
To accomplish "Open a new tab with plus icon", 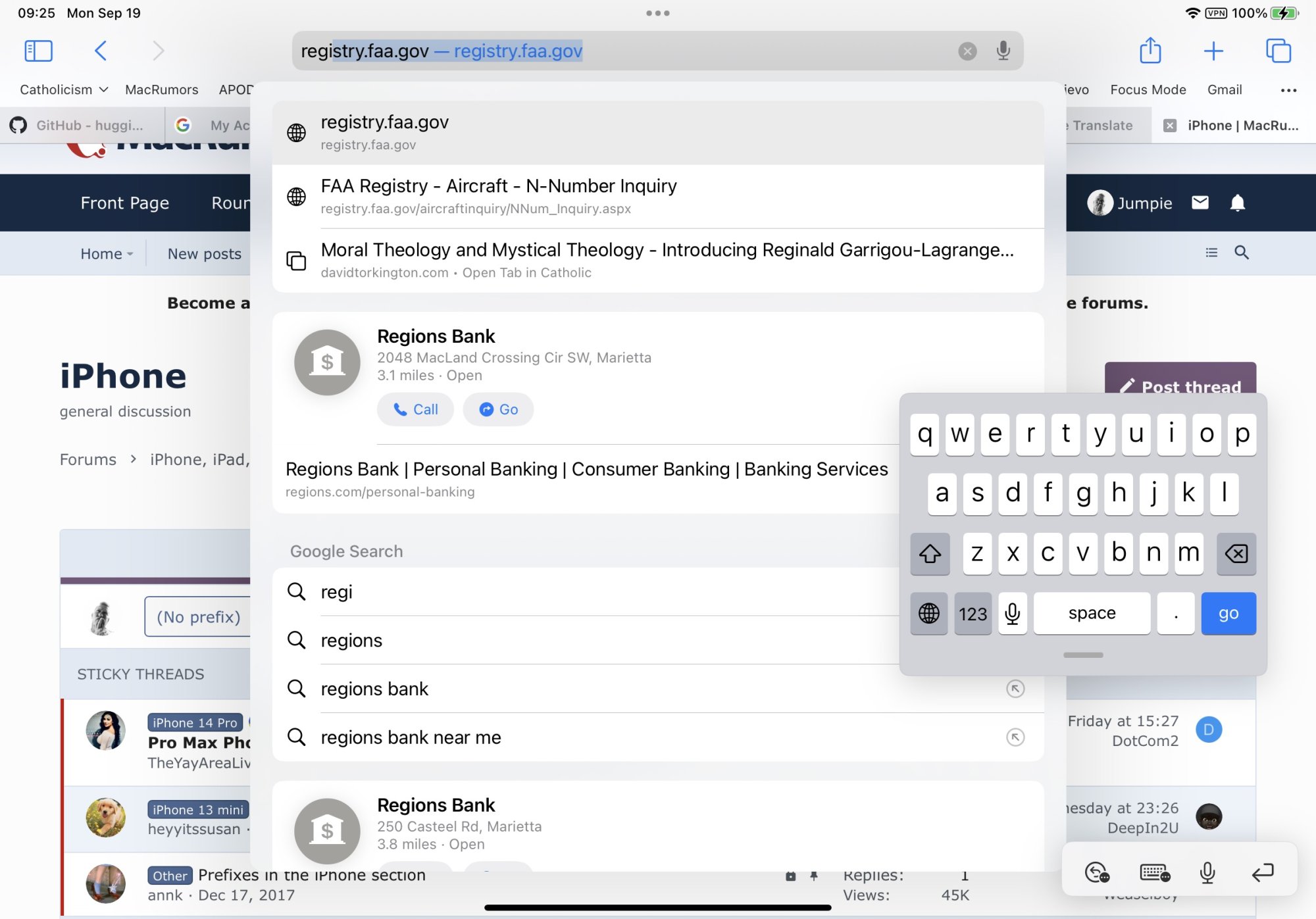I will tap(1213, 51).
